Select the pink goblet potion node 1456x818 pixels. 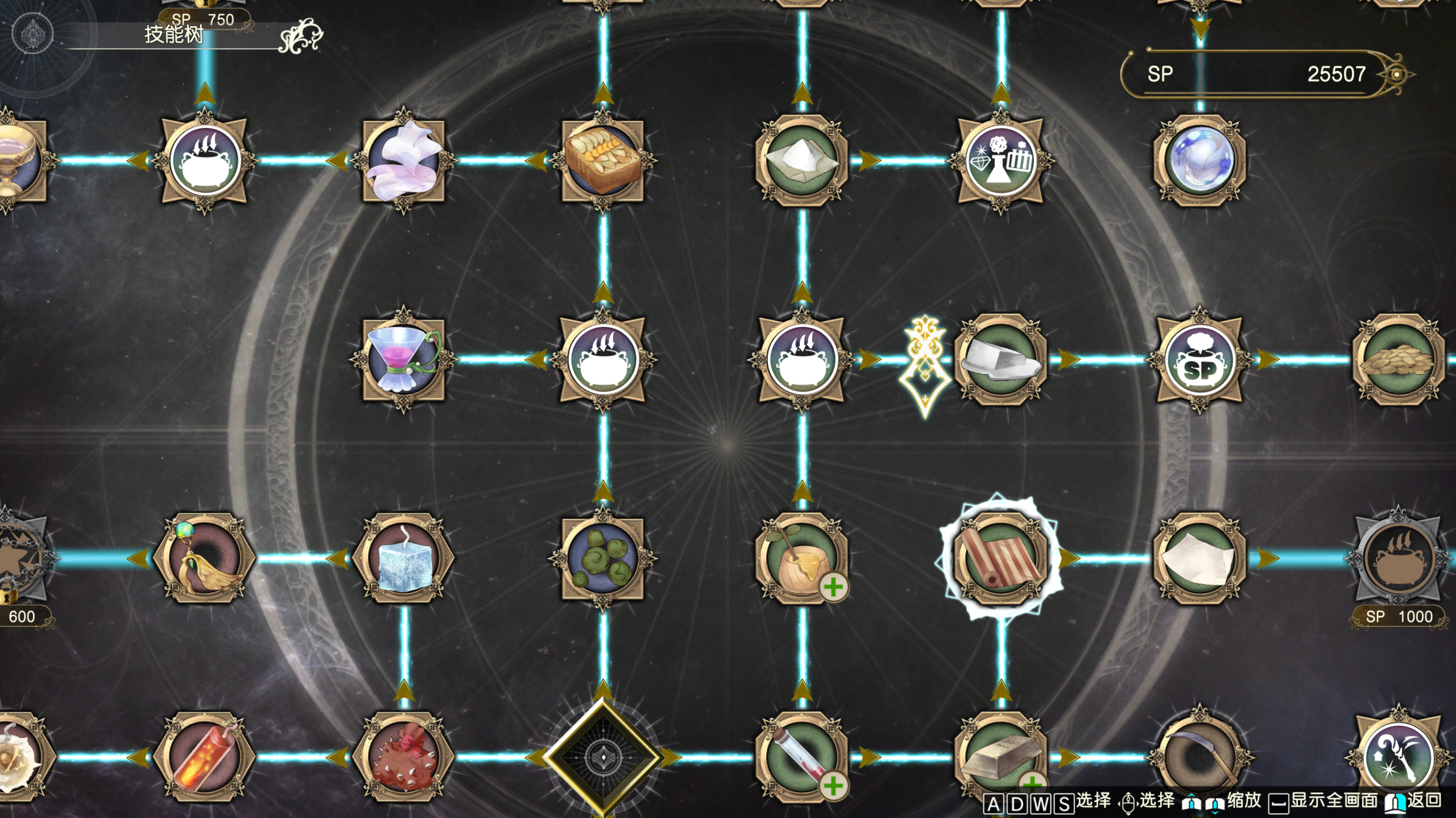click(x=403, y=360)
